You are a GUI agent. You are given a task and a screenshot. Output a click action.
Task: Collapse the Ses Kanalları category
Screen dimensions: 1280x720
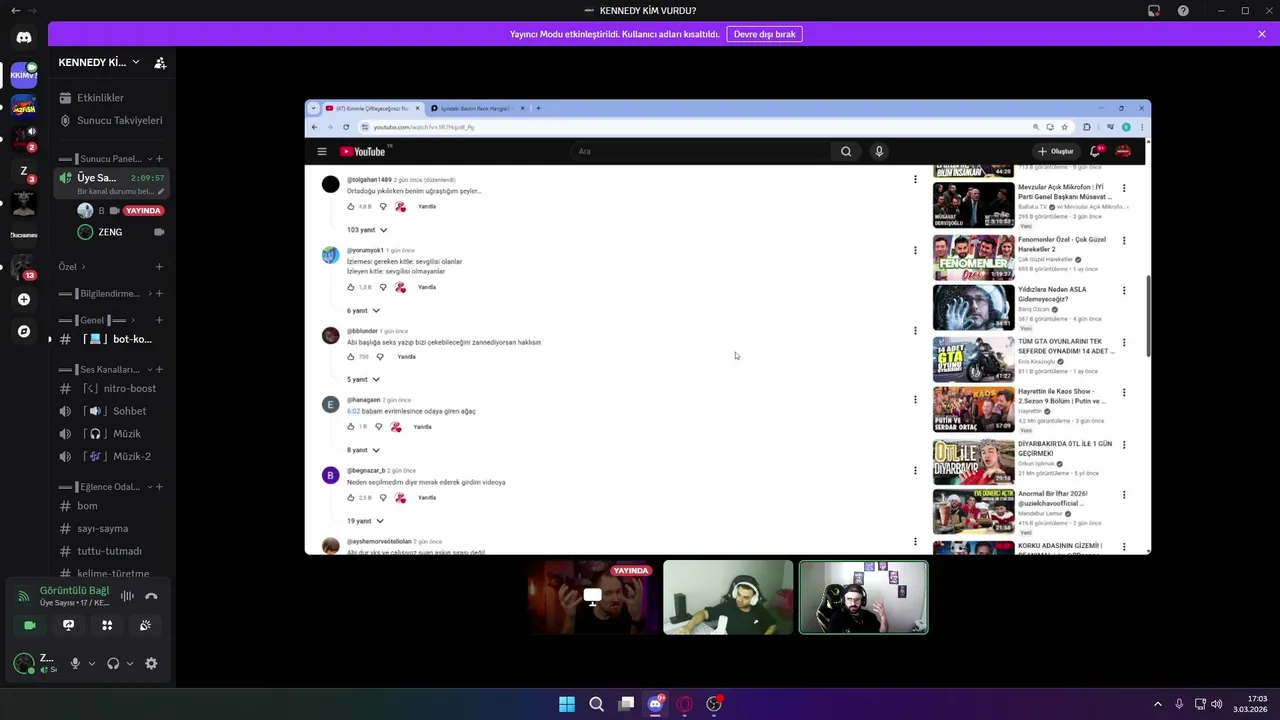(107, 369)
